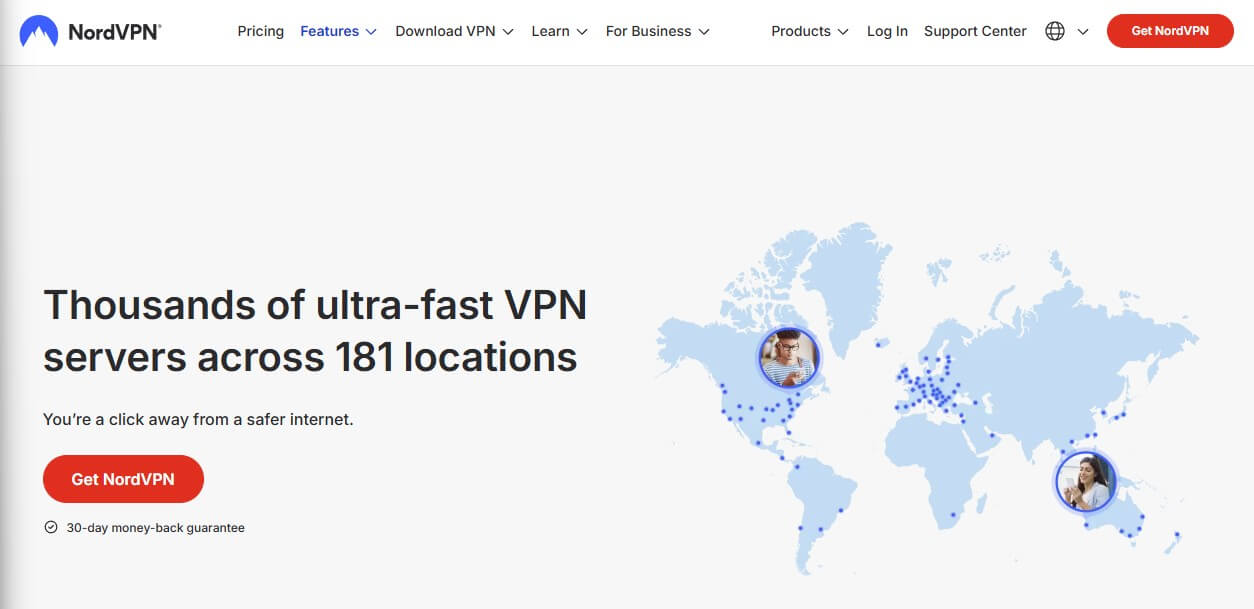The image size is (1254, 609).
Task: Open the globe language selector icon
Action: tap(1054, 31)
